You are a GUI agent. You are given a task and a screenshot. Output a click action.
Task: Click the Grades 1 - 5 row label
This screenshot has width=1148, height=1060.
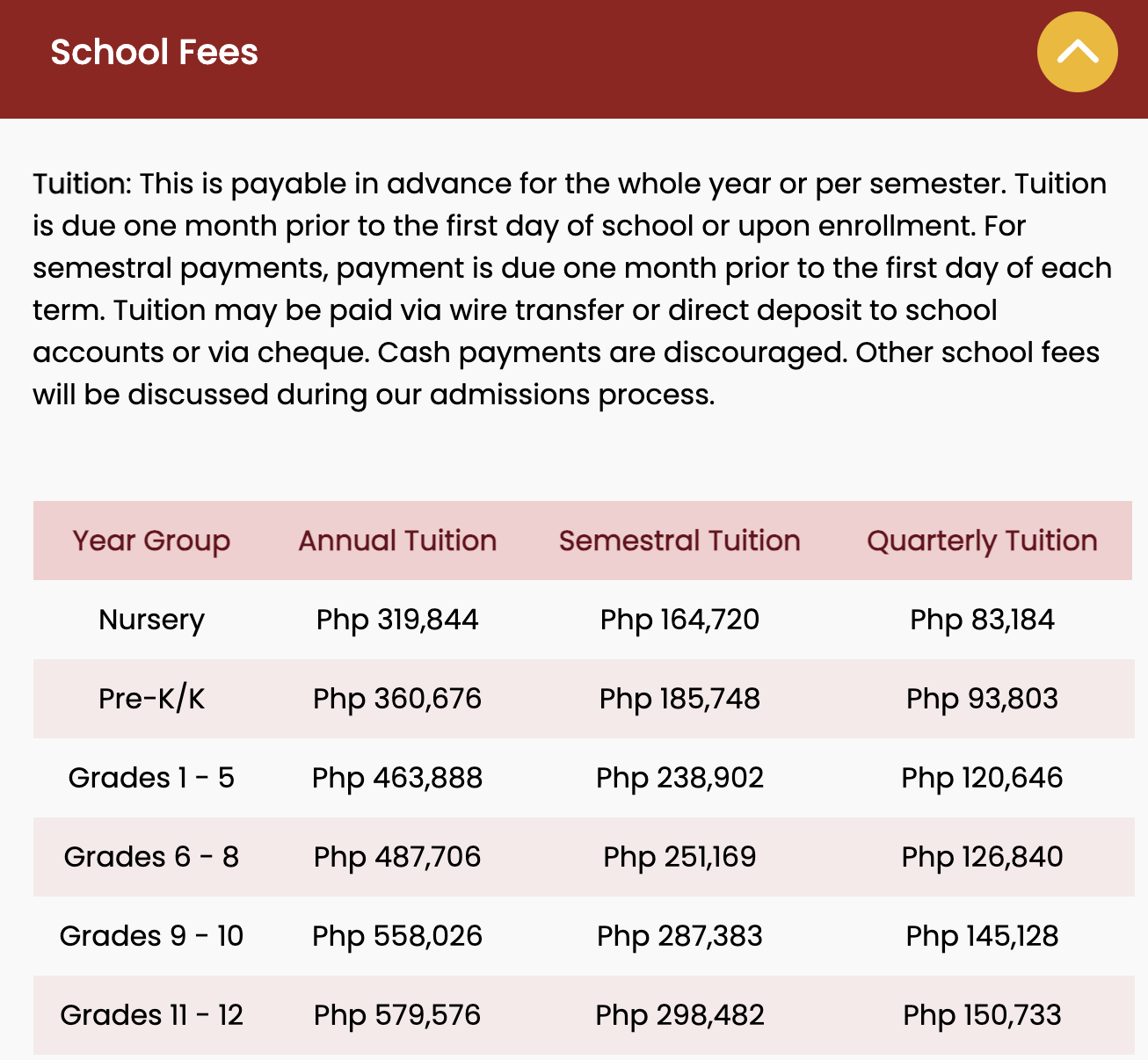point(151,778)
